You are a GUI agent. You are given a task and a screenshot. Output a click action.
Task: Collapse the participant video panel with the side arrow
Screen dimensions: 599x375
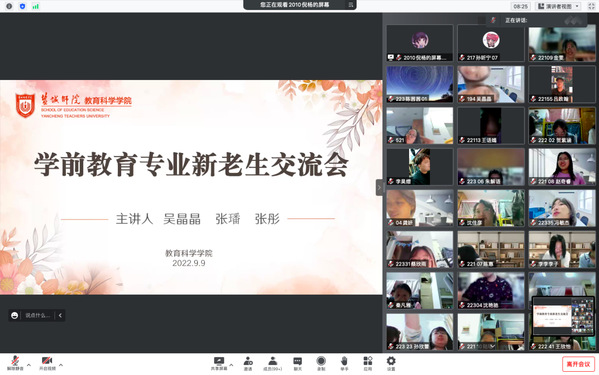(379, 188)
